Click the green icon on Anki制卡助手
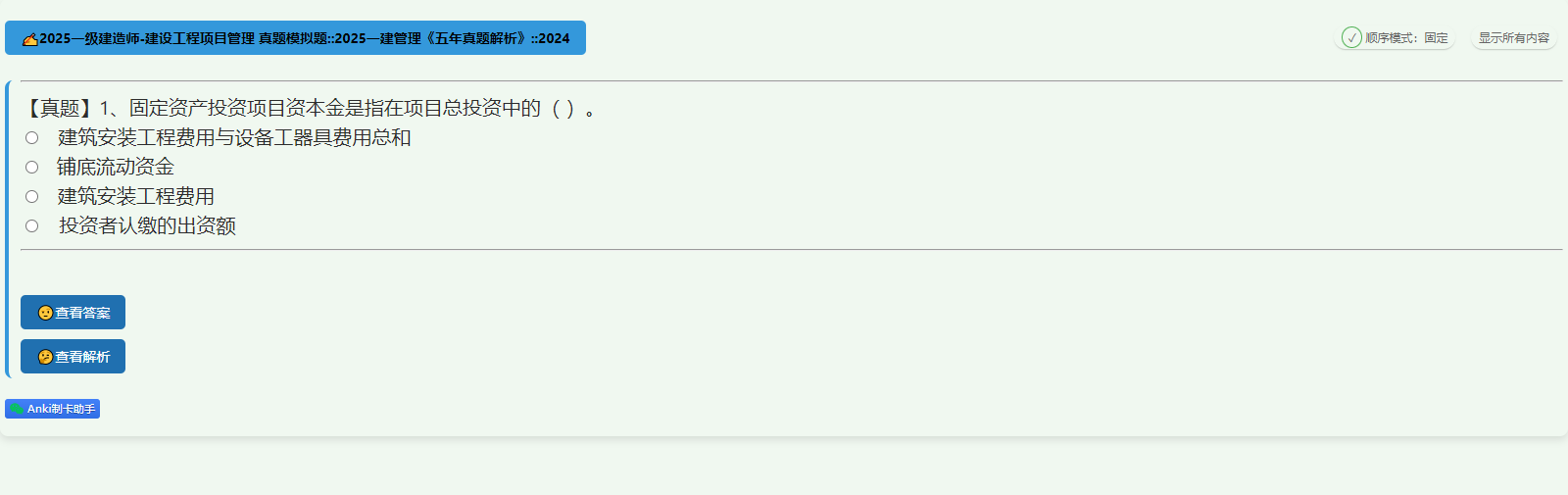 coord(17,409)
